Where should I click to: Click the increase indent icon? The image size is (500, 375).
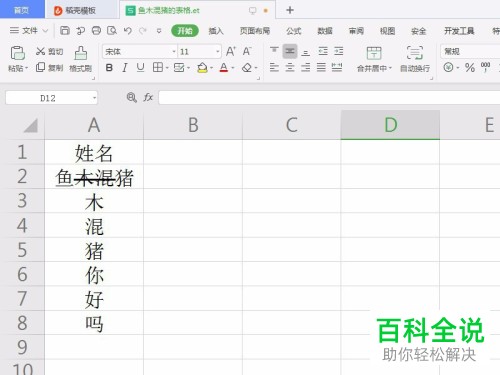[x=339, y=51]
